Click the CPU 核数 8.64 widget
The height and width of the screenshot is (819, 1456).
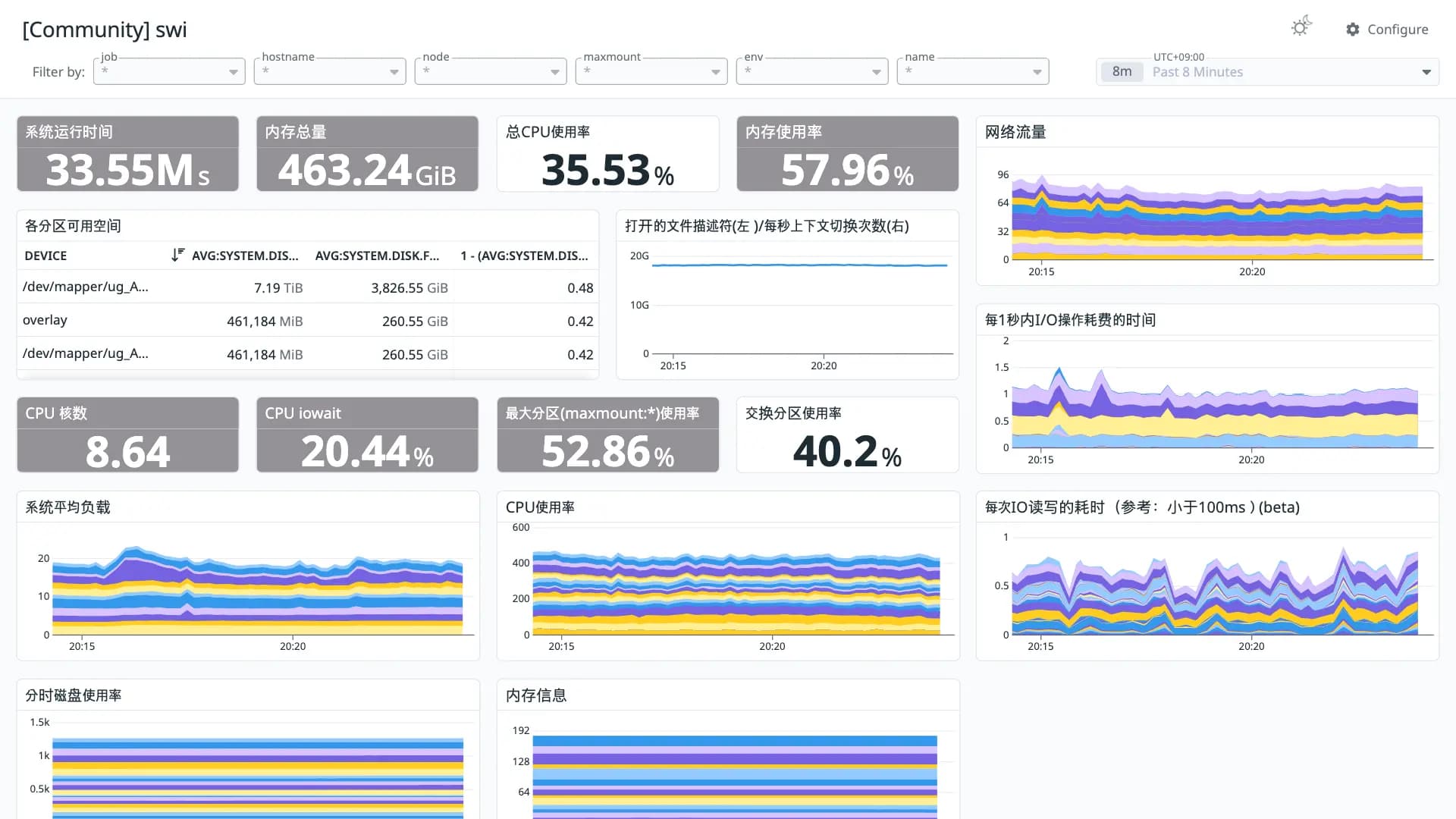127,435
